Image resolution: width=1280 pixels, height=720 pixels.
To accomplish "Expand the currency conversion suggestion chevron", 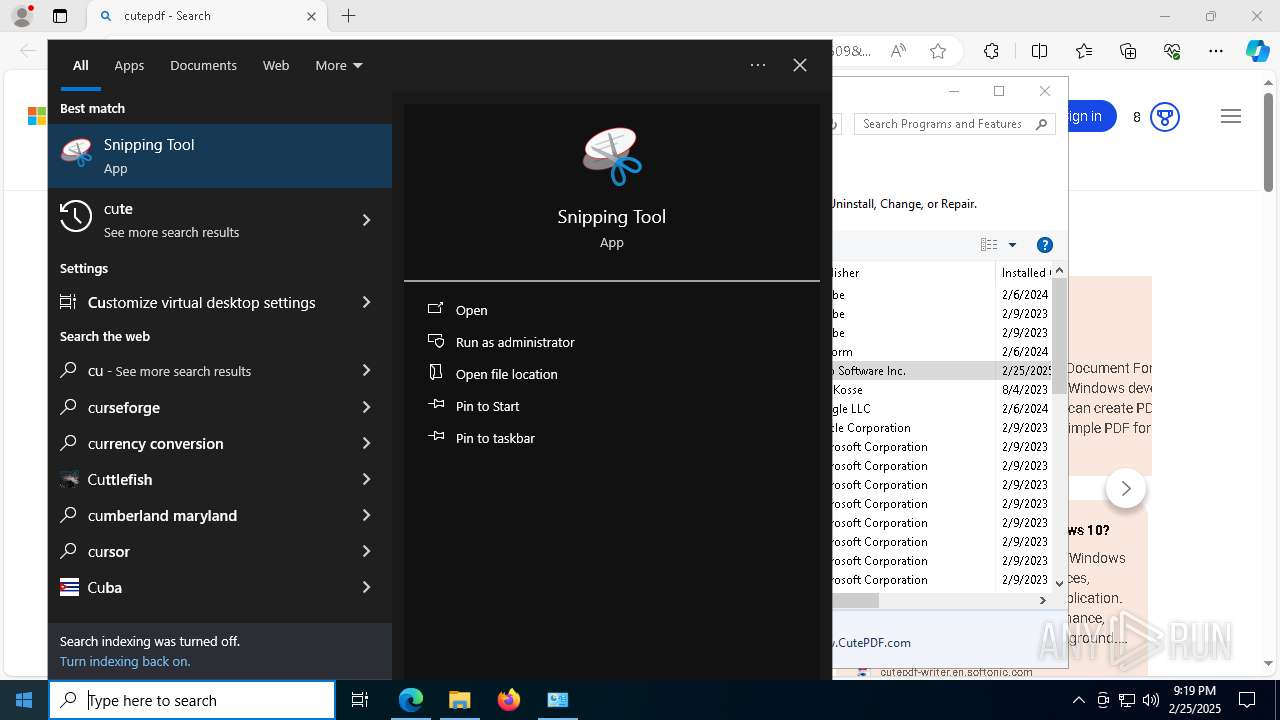I will (x=366, y=443).
